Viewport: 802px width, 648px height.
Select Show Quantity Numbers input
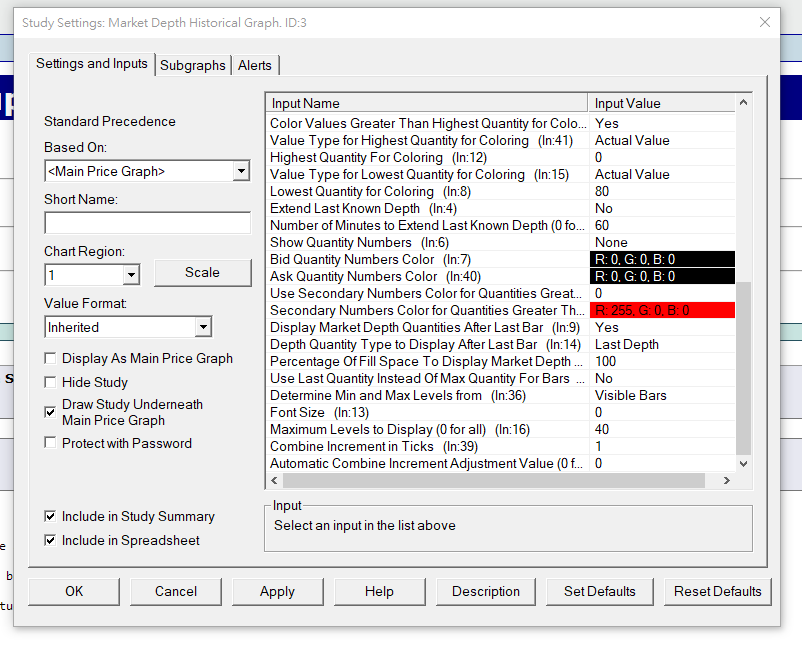(501, 242)
